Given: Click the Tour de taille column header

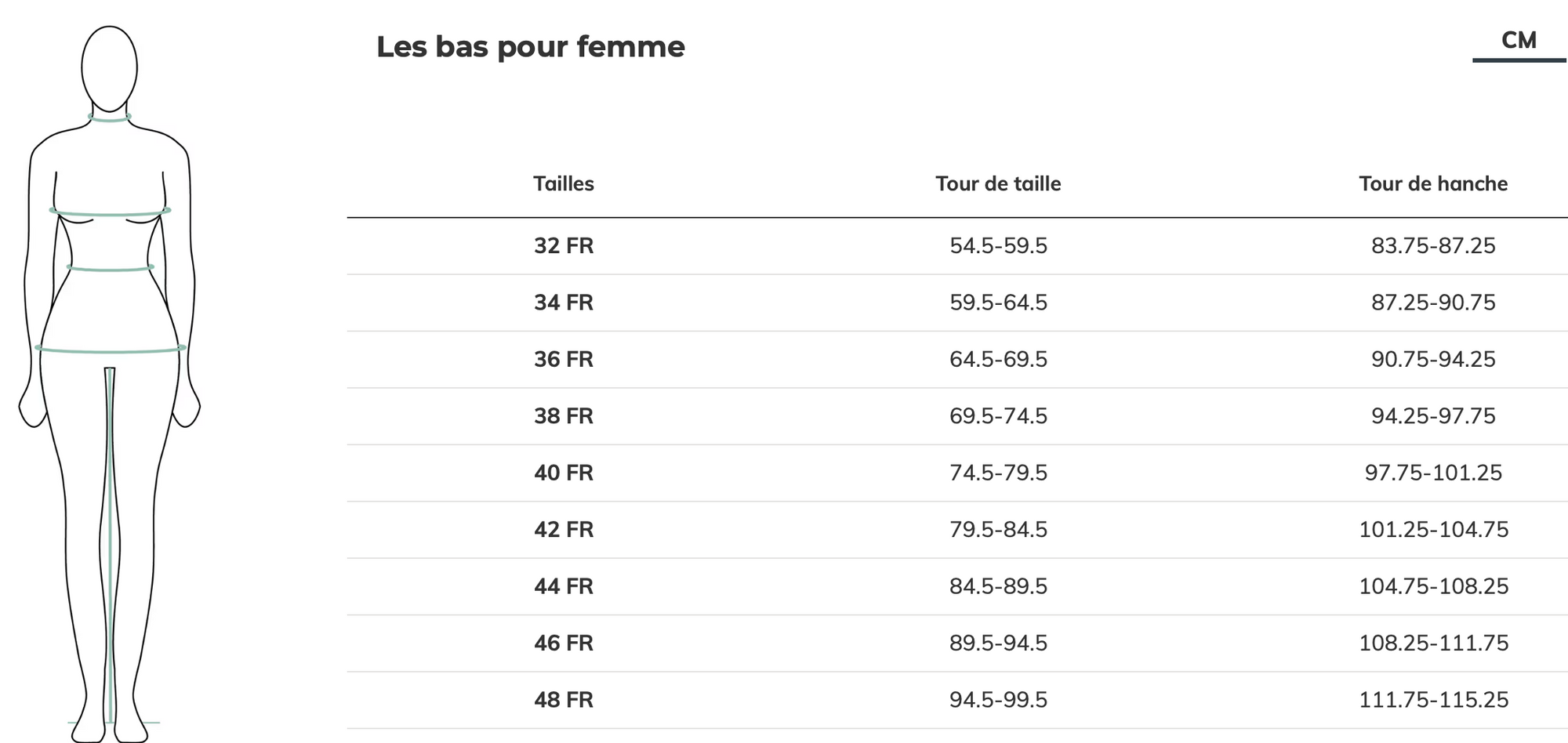Looking at the screenshot, I should click(998, 183).
